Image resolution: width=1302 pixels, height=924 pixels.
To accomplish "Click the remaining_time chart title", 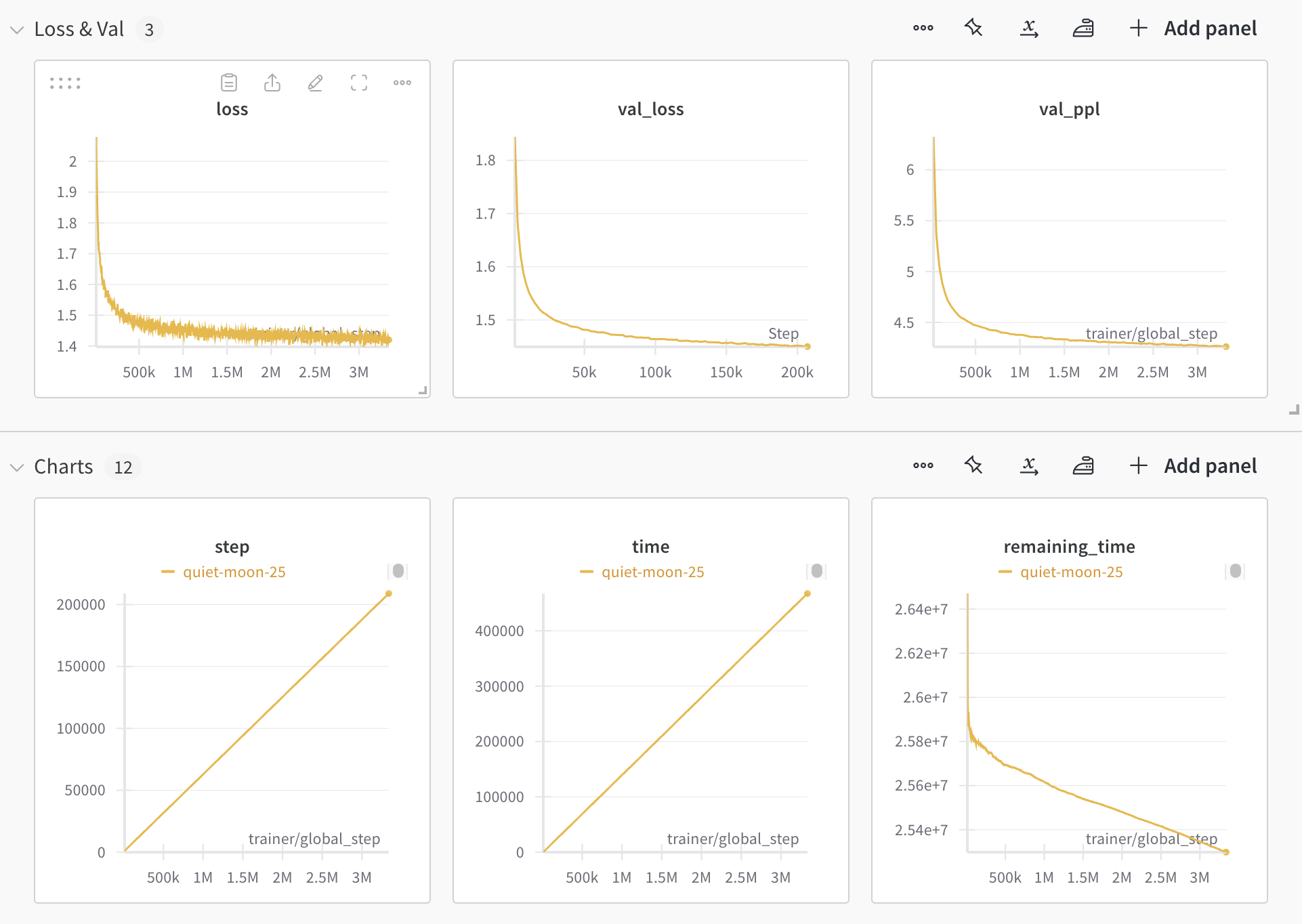I will pos(1070,547).
